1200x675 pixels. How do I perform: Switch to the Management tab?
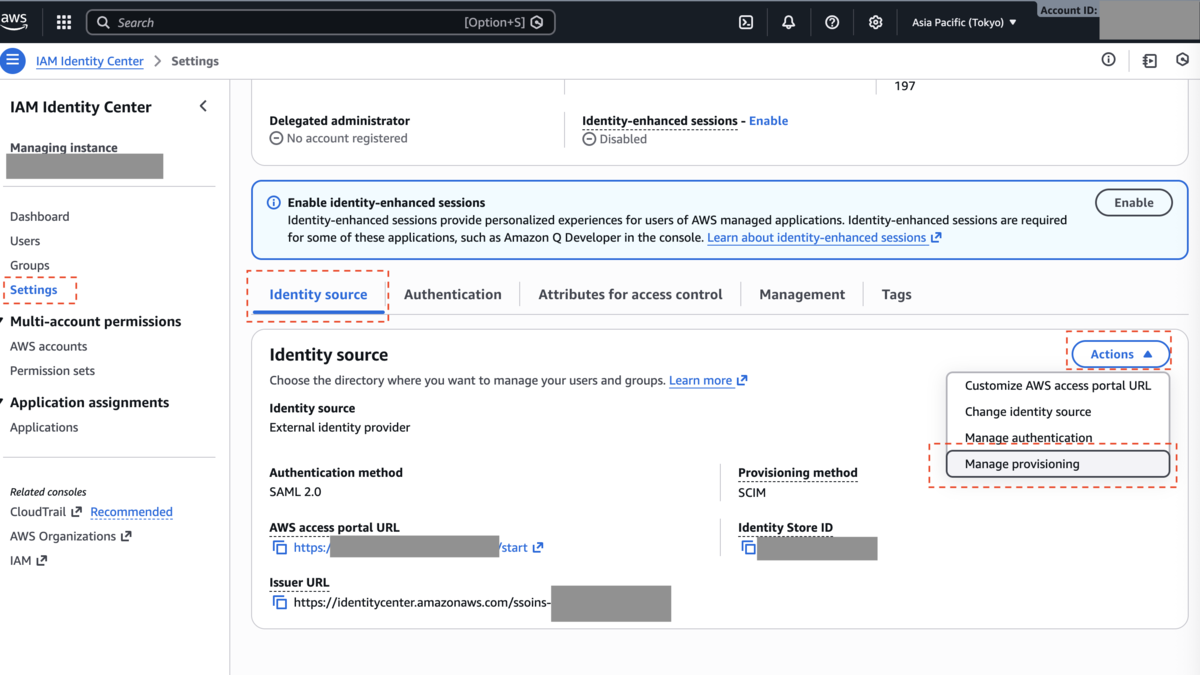pyautogui.click(x=802, y=294)
